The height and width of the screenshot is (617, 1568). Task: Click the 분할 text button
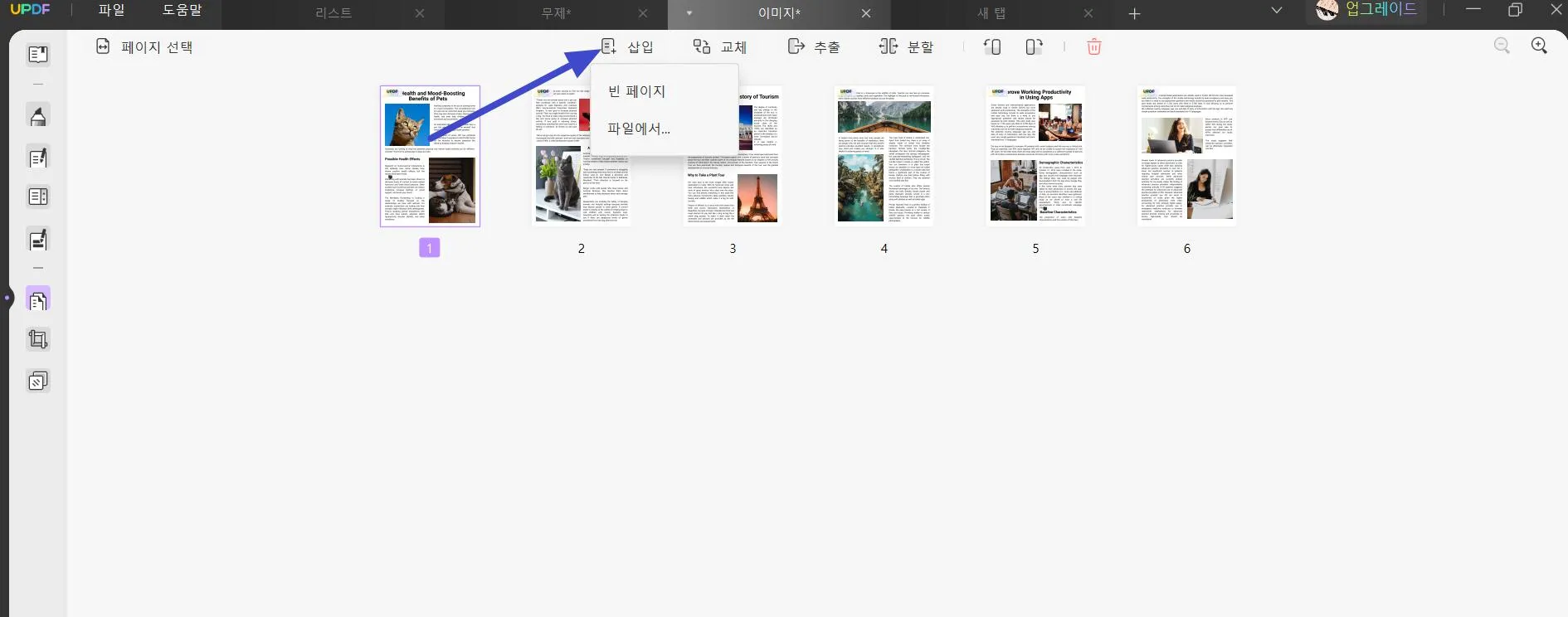click(921, 47)
